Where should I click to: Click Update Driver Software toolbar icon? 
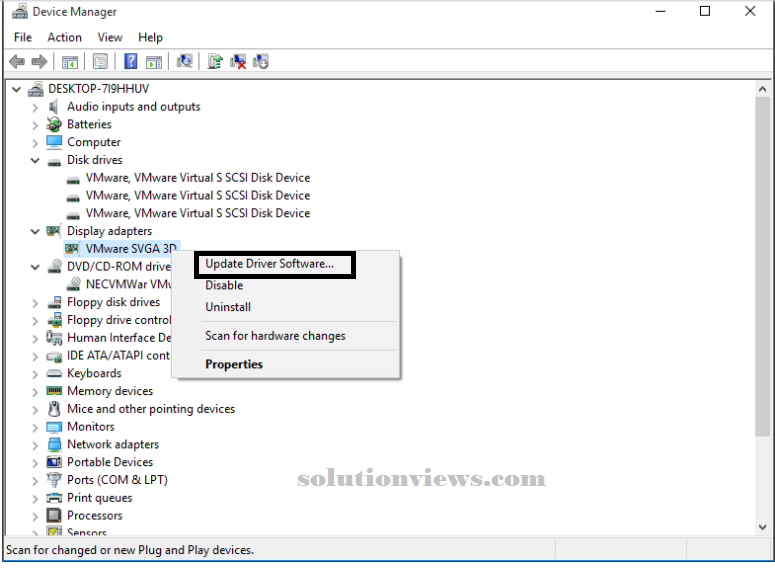coord(215,61)
